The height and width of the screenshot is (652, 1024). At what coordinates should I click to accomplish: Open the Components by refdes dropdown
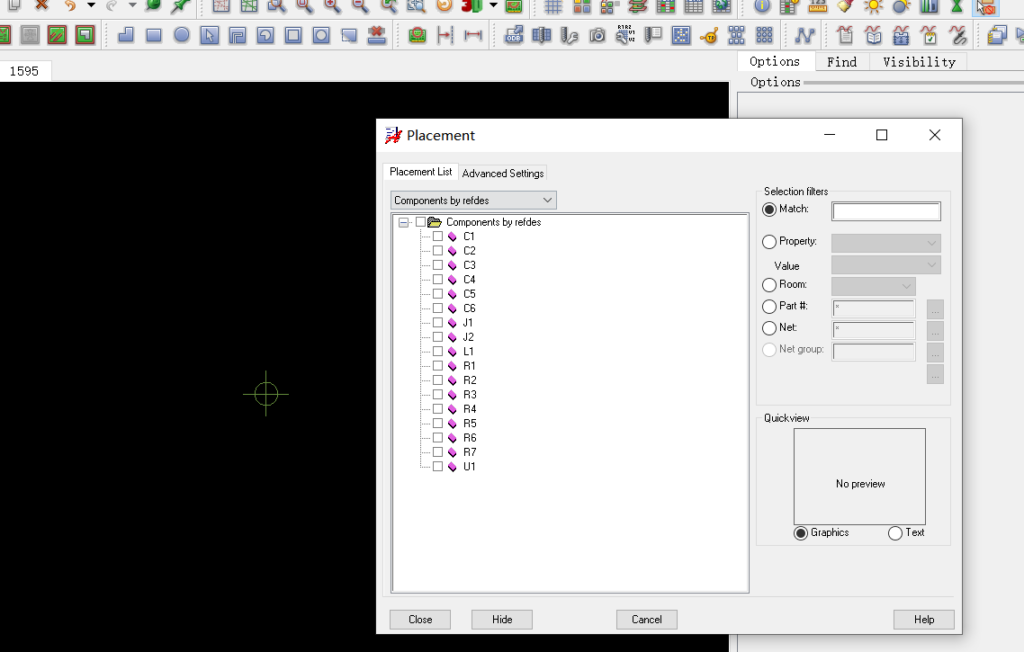pyautogui.click(x=473, y=201)
